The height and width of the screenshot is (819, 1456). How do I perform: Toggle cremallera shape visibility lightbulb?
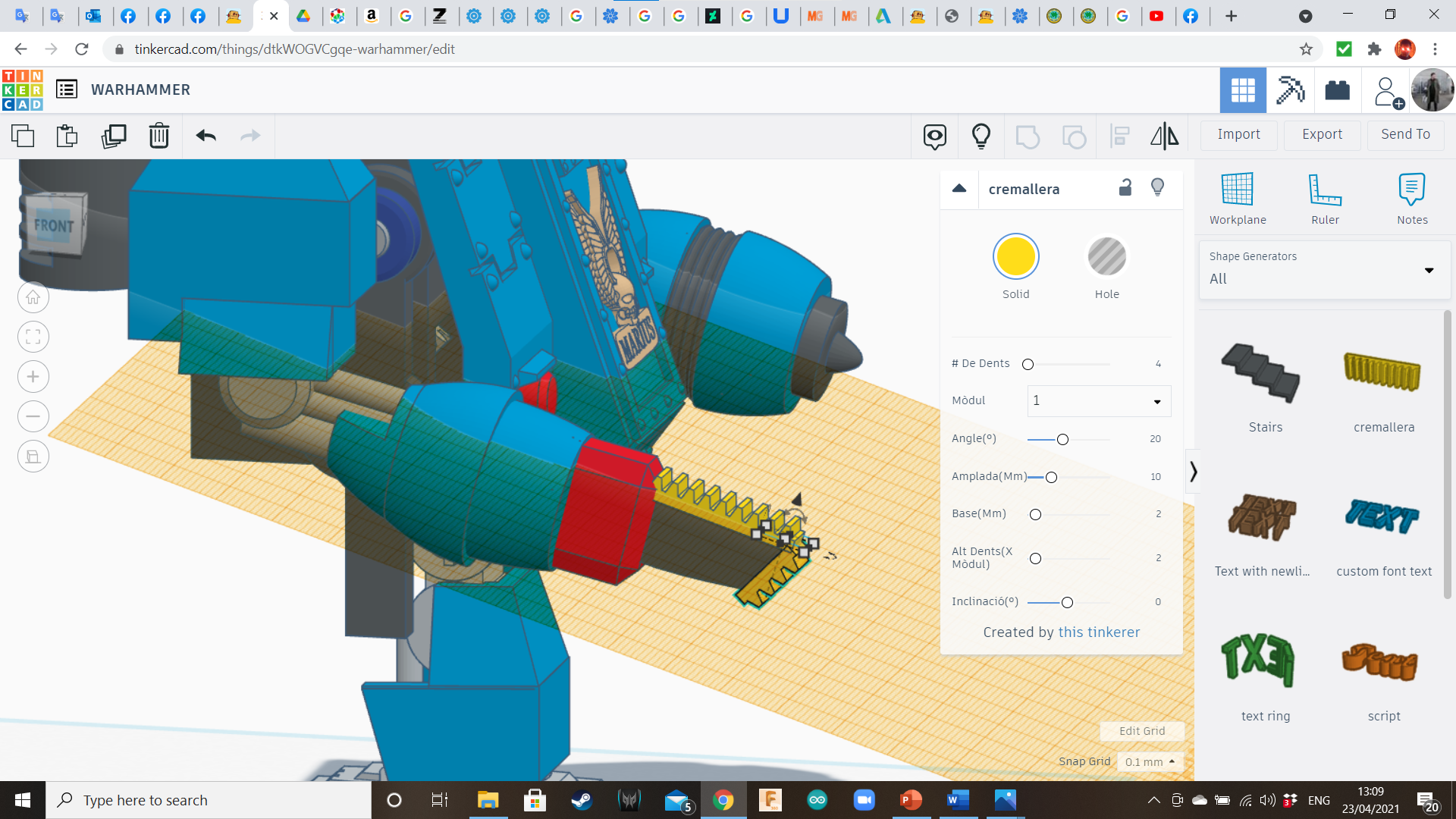tap(1157, 188)
